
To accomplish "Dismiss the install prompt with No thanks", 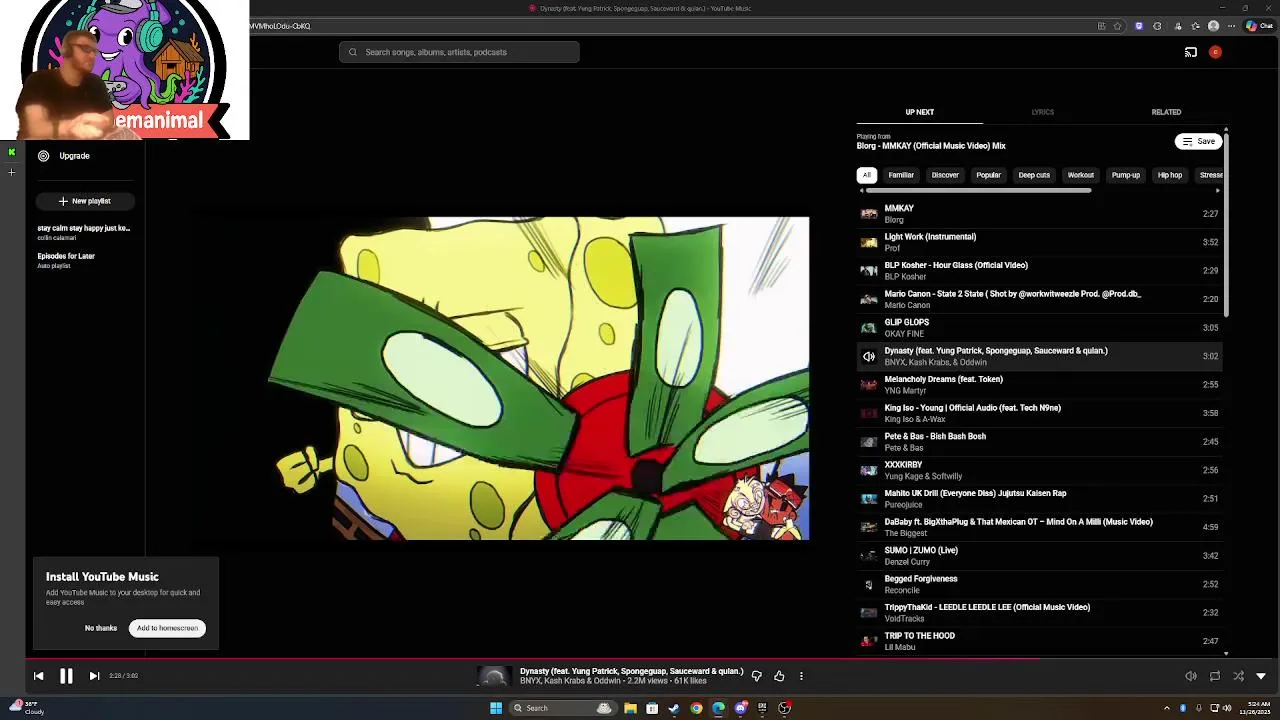I will 101,628.
